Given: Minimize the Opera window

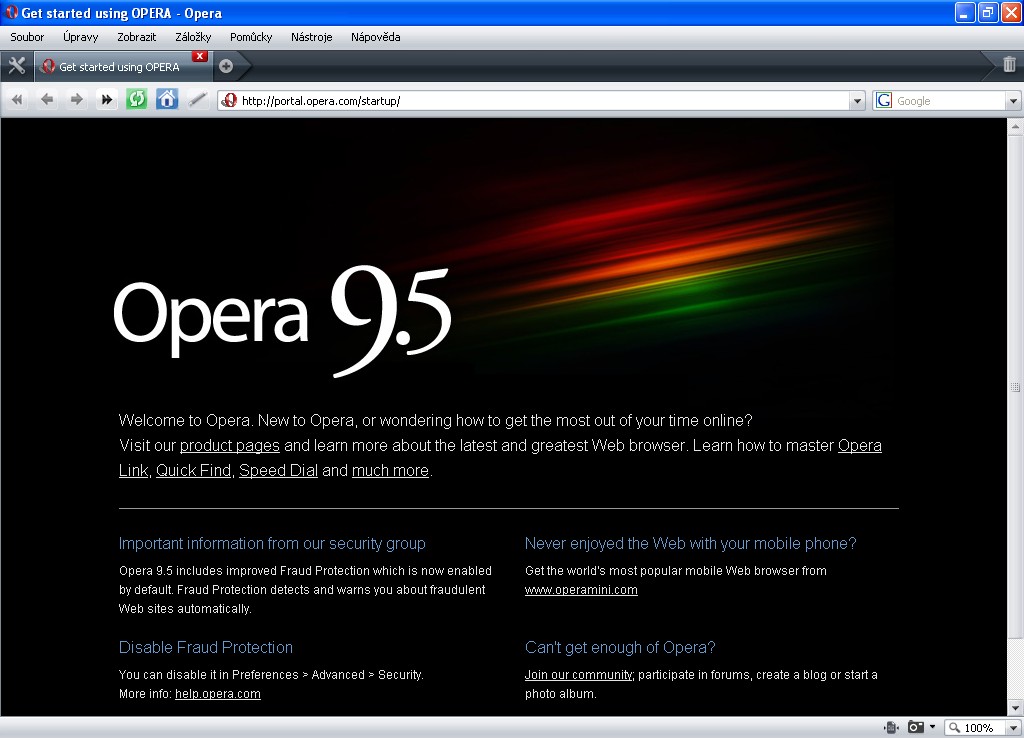Looking at the screenshot, I should pos(965,12).
